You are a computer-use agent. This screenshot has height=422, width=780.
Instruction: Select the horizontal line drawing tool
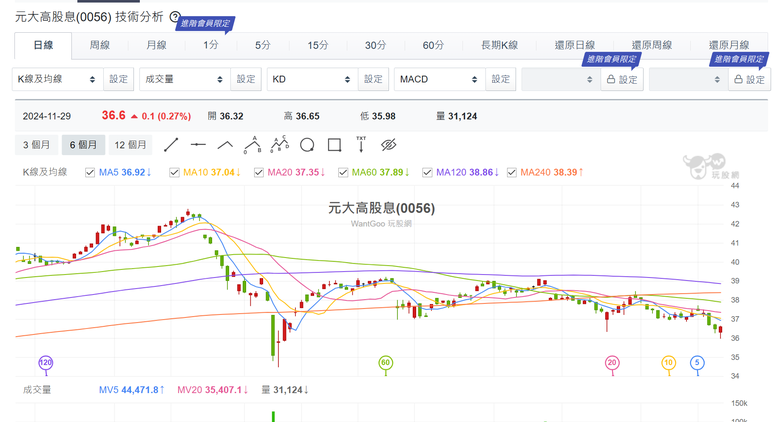click(x=198, y=145)
